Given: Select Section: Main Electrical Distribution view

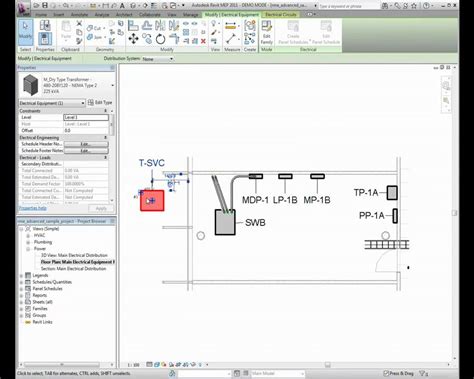Looking at the screenshot, I should 73,269.
